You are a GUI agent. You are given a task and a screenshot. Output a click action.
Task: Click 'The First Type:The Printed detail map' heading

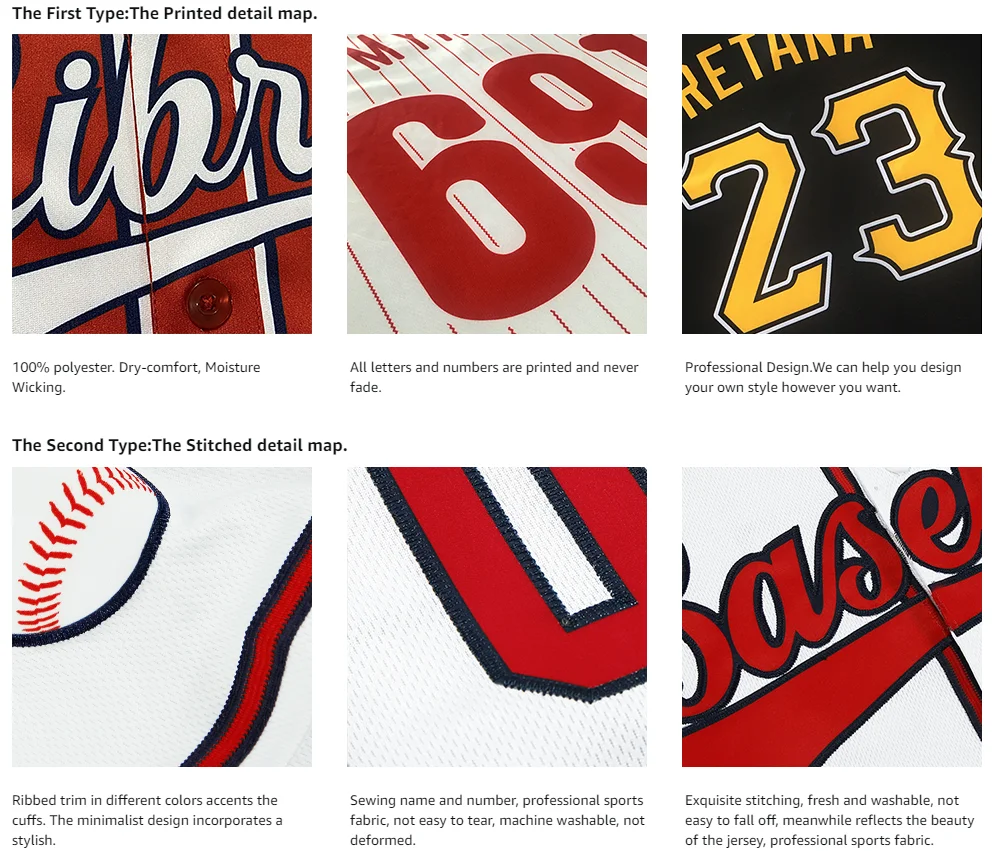pyautogui.click(x=165, y=13)
